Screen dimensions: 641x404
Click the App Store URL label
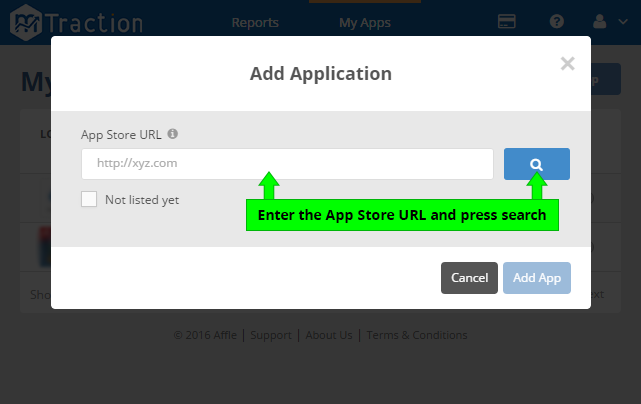click(x=121, y=135)
